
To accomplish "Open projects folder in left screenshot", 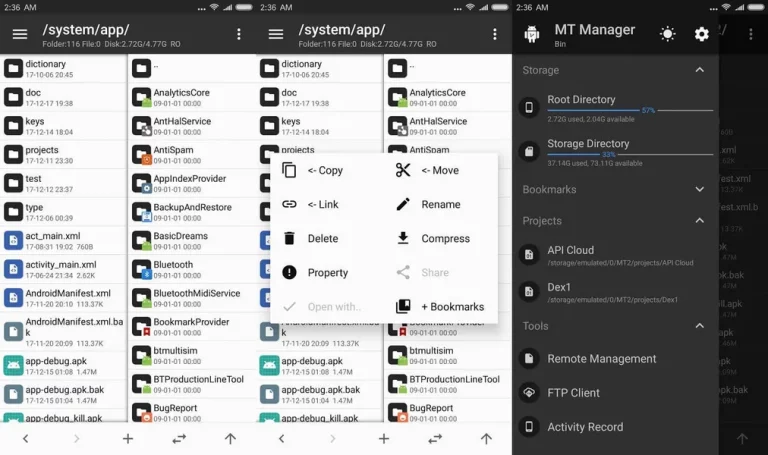I will [64, 155].
